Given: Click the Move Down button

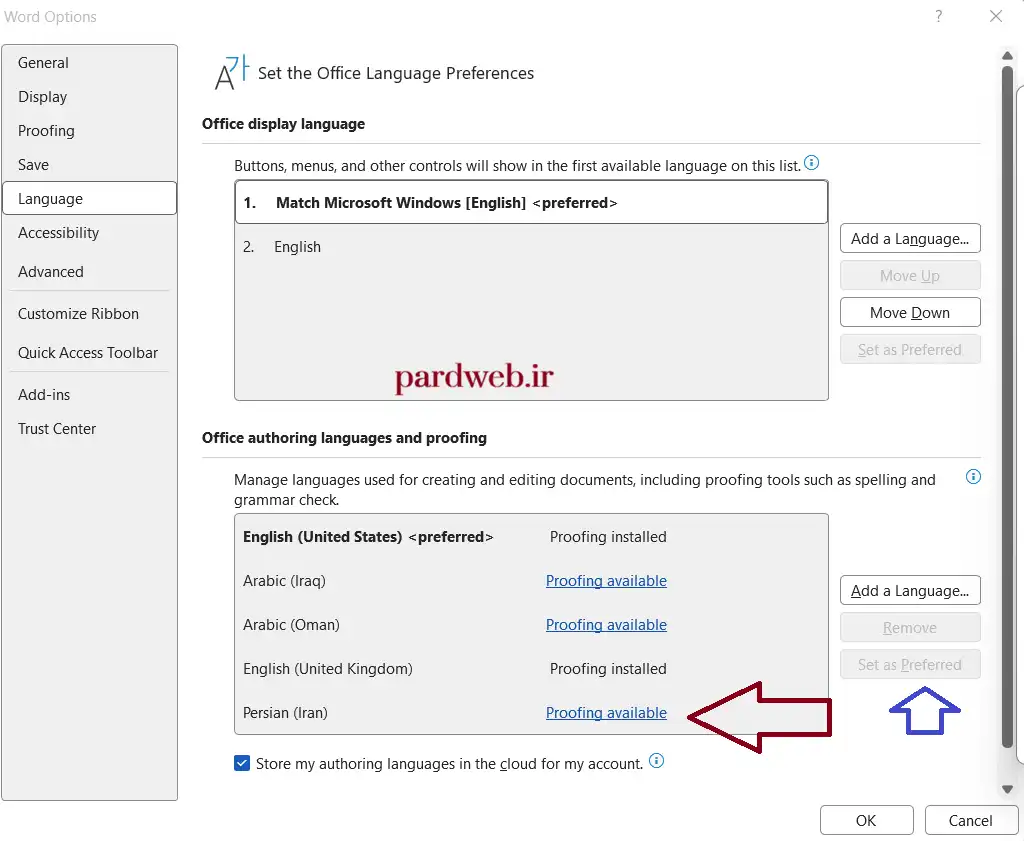Looking at the screenshot, I should tap(910, 313).
